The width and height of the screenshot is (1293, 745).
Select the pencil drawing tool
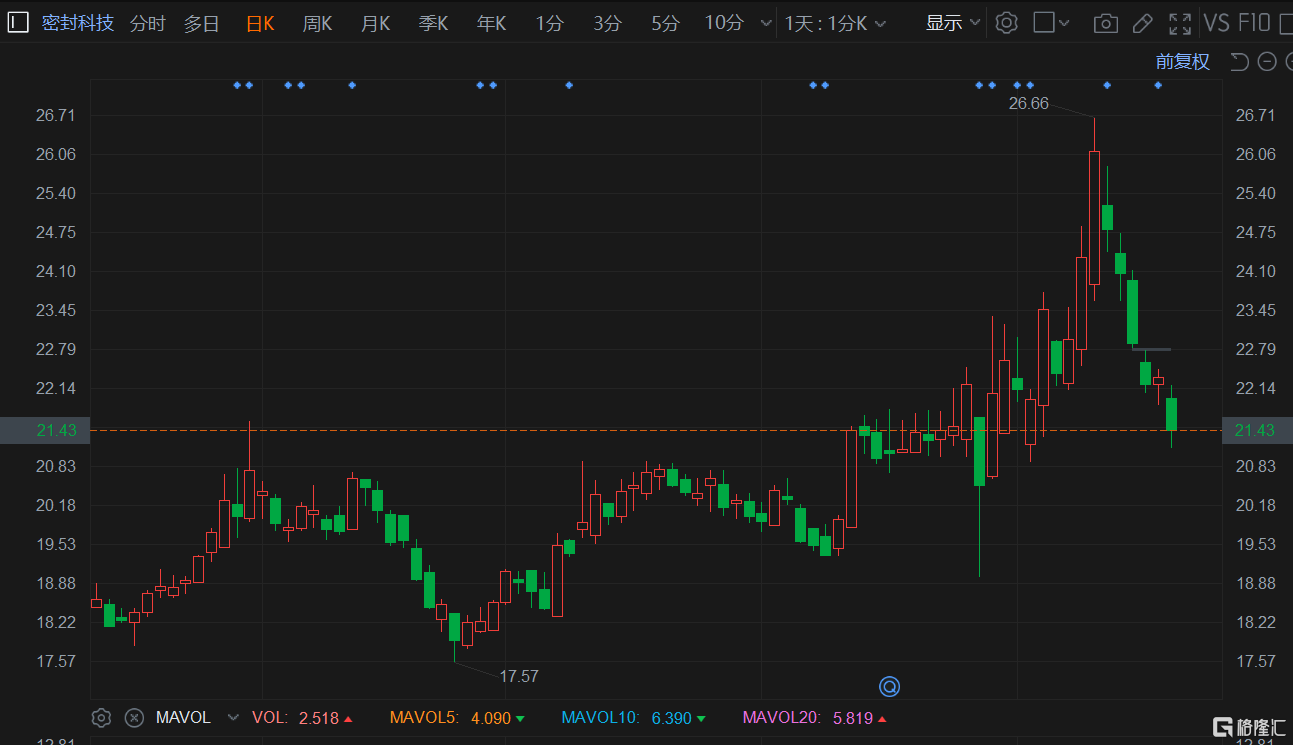pos(1143,23)
